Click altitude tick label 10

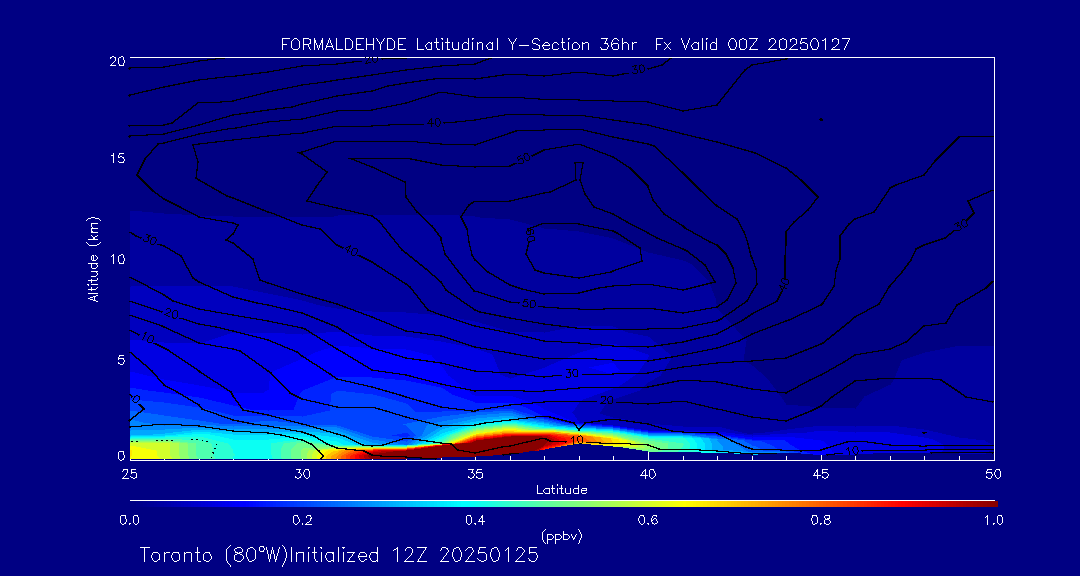click(115, 259)
